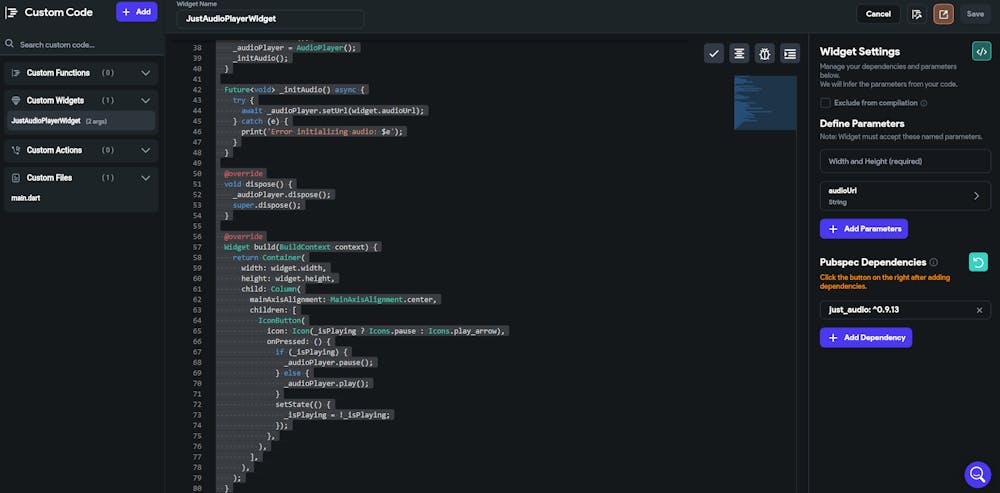Click the Cancel button
The width and height of the screenshot is (1000, 493).
[878, 14]
